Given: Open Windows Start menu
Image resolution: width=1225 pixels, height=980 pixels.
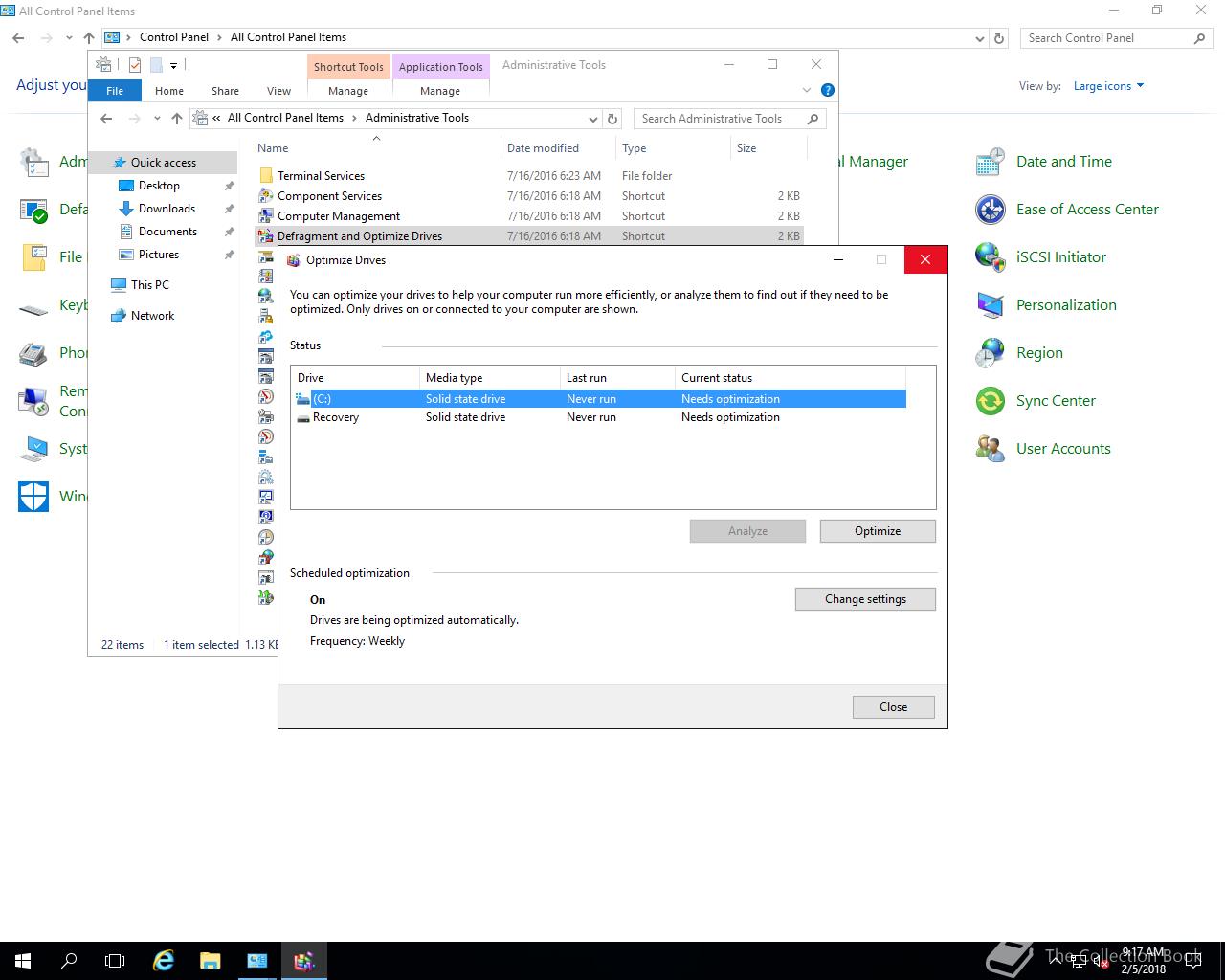Looking at the screenshot, I should click(x=23, y=961).
